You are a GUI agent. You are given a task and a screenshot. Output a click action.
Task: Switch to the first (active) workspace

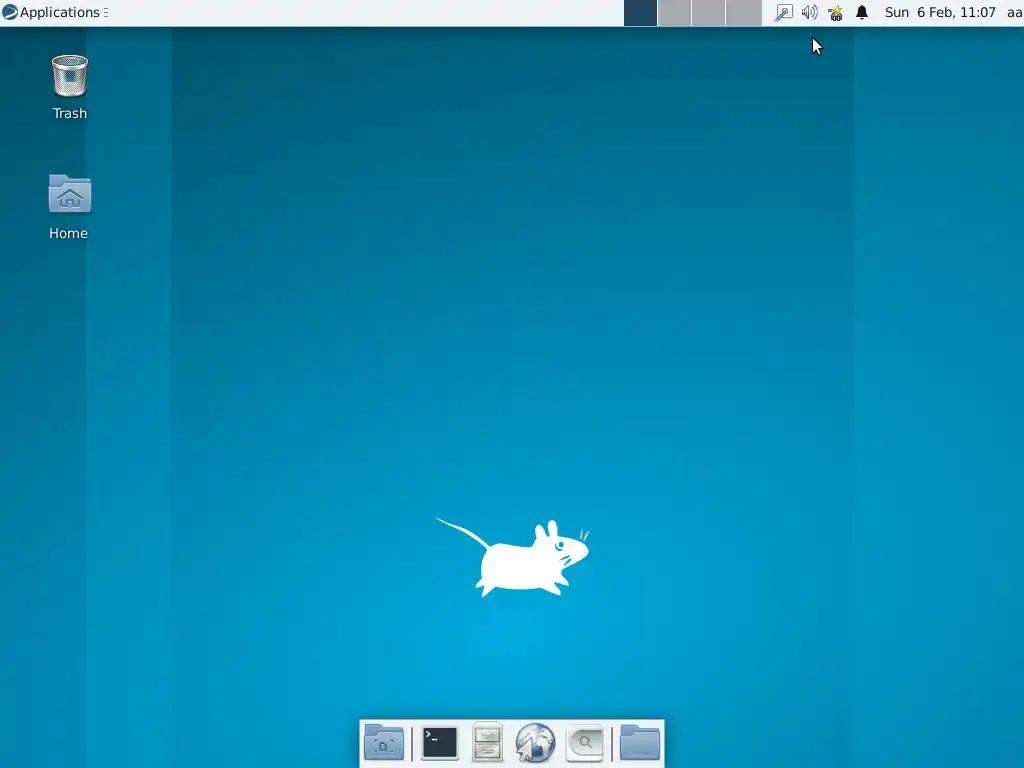640,12
